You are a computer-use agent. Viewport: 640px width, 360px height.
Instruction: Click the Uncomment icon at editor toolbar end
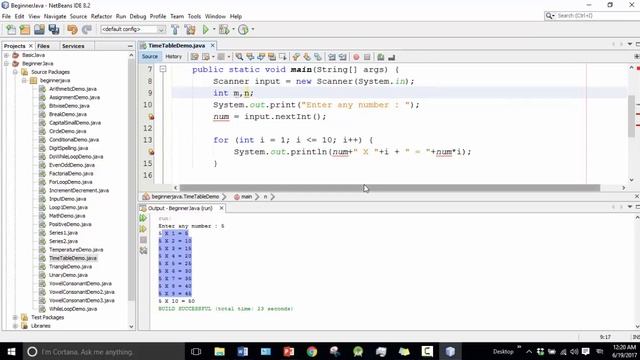[391, 57]
